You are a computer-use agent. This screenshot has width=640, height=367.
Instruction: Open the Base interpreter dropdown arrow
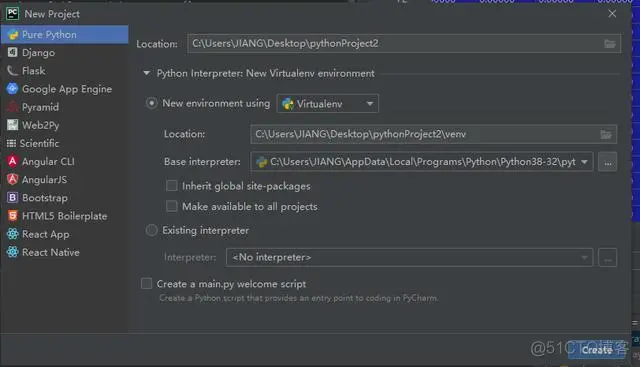coord(584,162)
